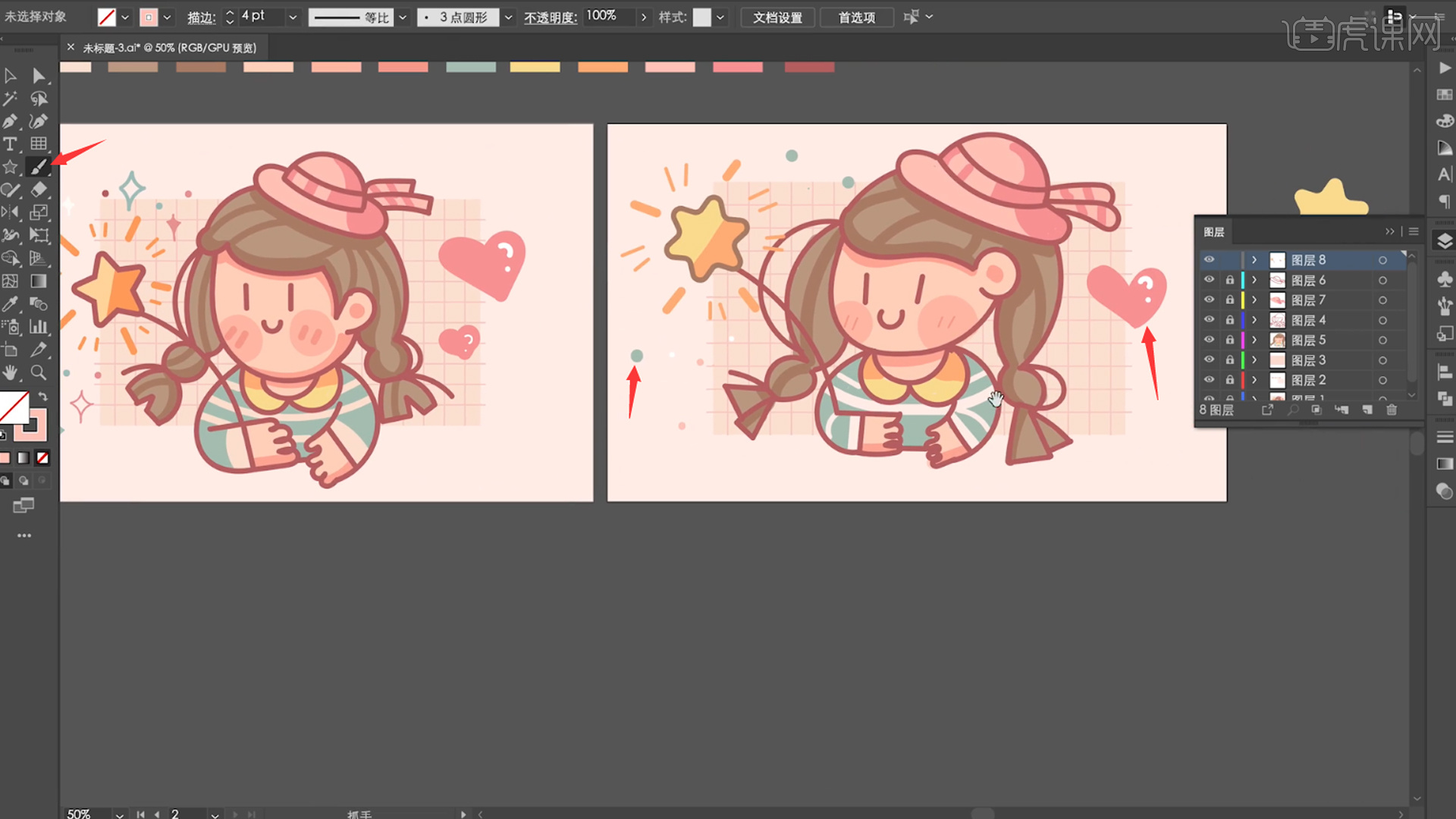Expand 图层 4 sublayers

(x=1254, y=320)
